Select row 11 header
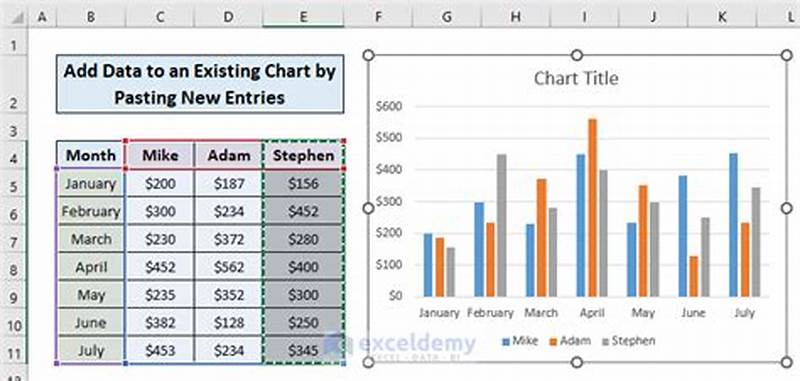This screenshot has width=800, height=381. click(x=14, y=350)
